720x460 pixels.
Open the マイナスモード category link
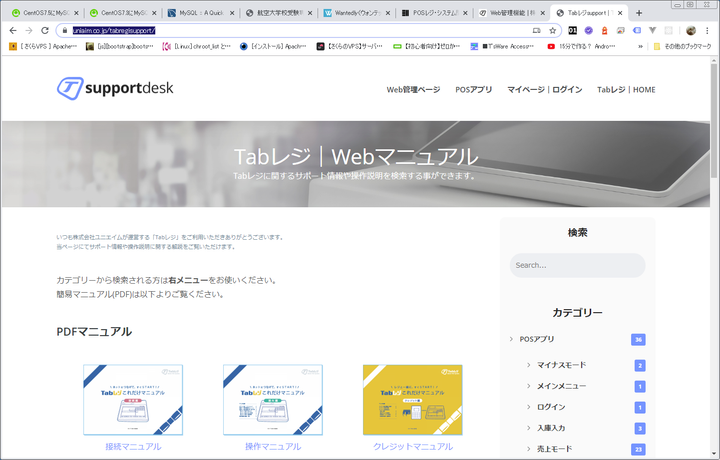coord(562,365)
